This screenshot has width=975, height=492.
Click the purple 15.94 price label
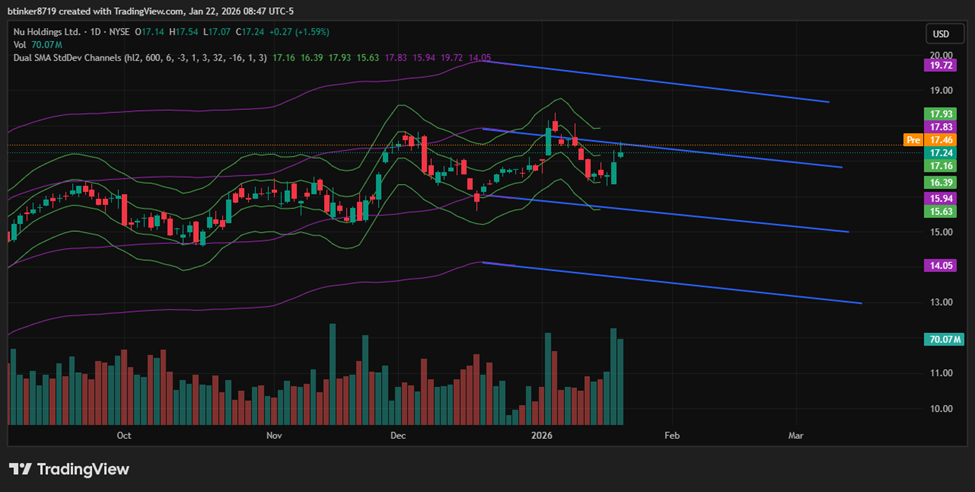click(x=942, y=199)
